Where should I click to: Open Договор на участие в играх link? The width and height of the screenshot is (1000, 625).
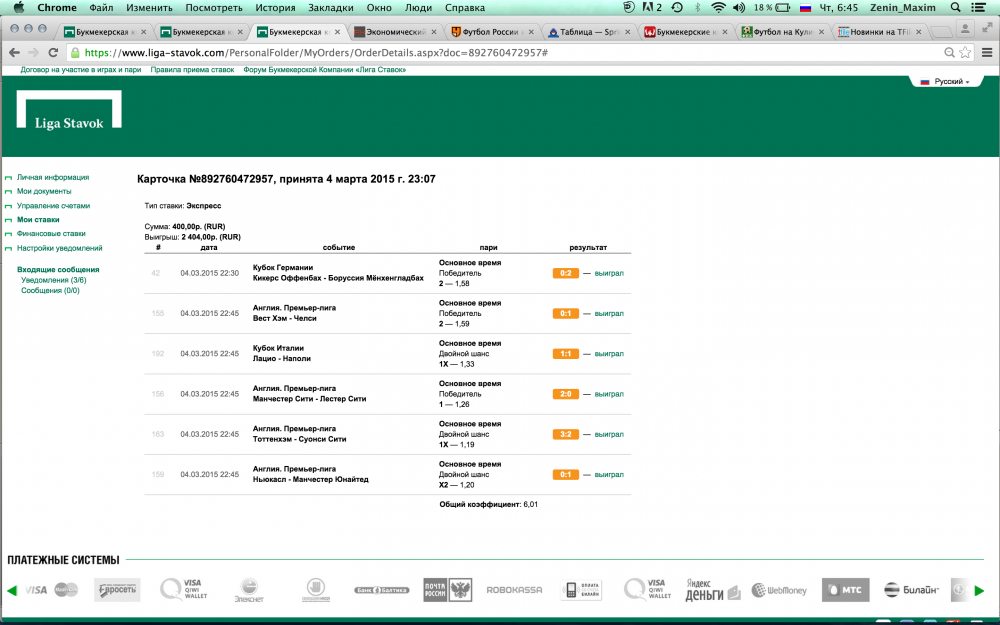point(81,70)
